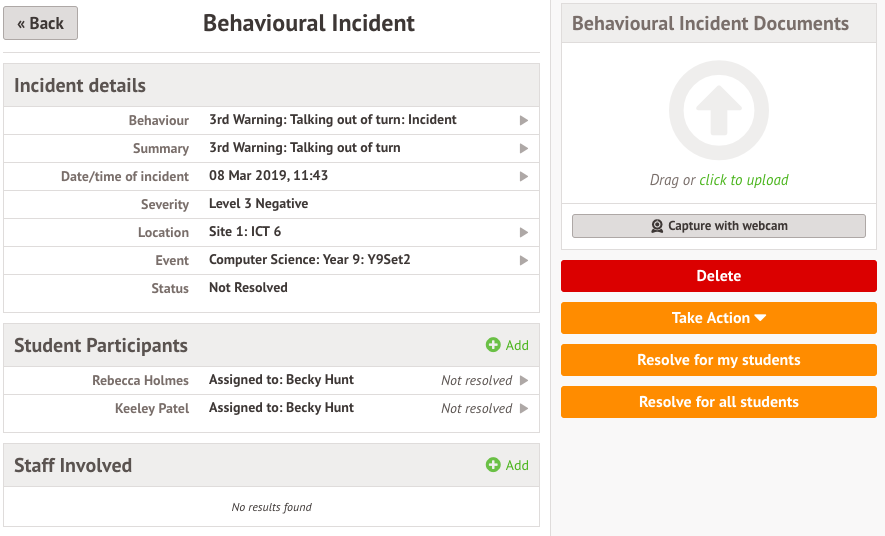Open the Location row arrow
The image size is (885, 536).
click(523, 232)
